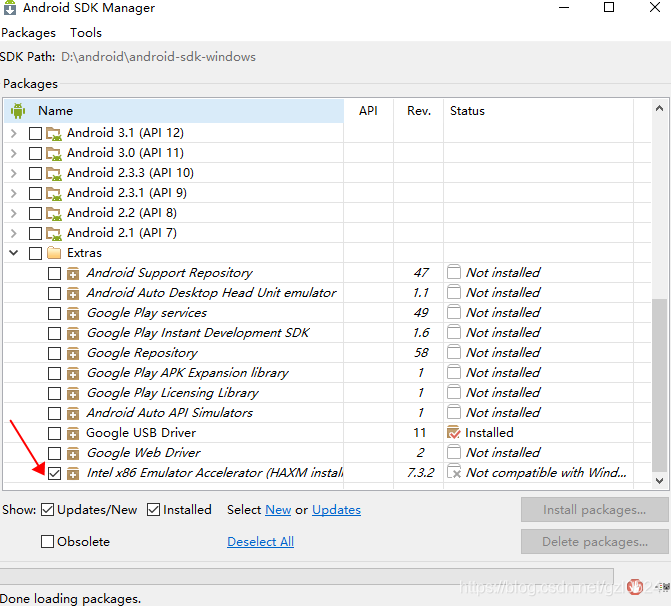Check the Android 2.2 (API 8) checkbox
The image size is (671, 606).
[x=35, y=213]
